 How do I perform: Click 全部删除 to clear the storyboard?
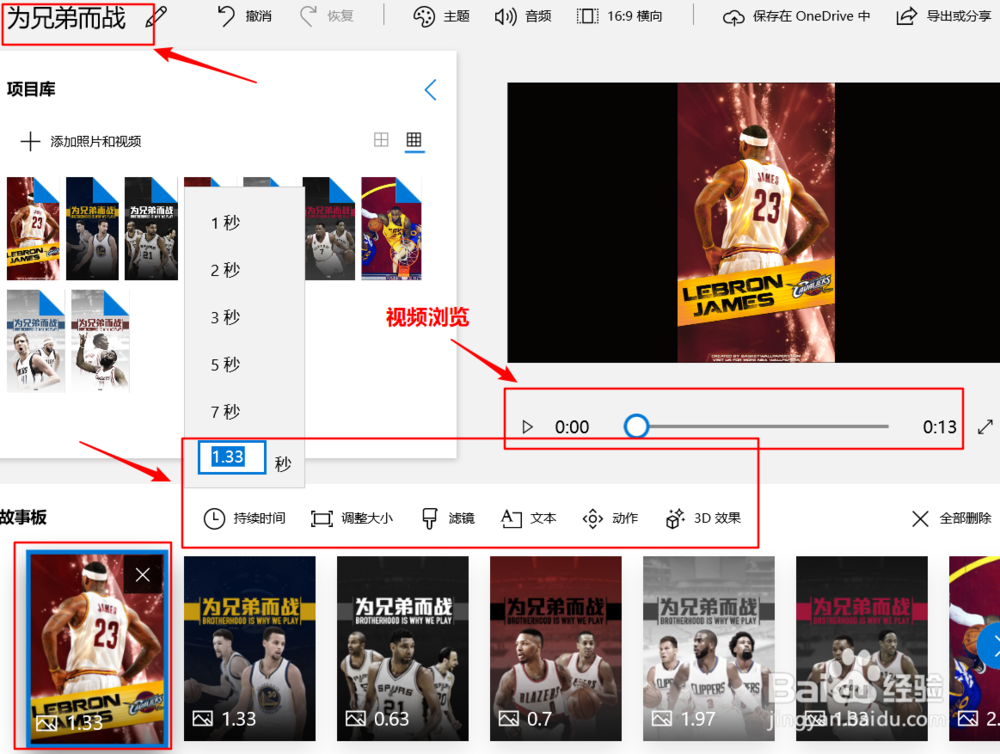point(952,518)
